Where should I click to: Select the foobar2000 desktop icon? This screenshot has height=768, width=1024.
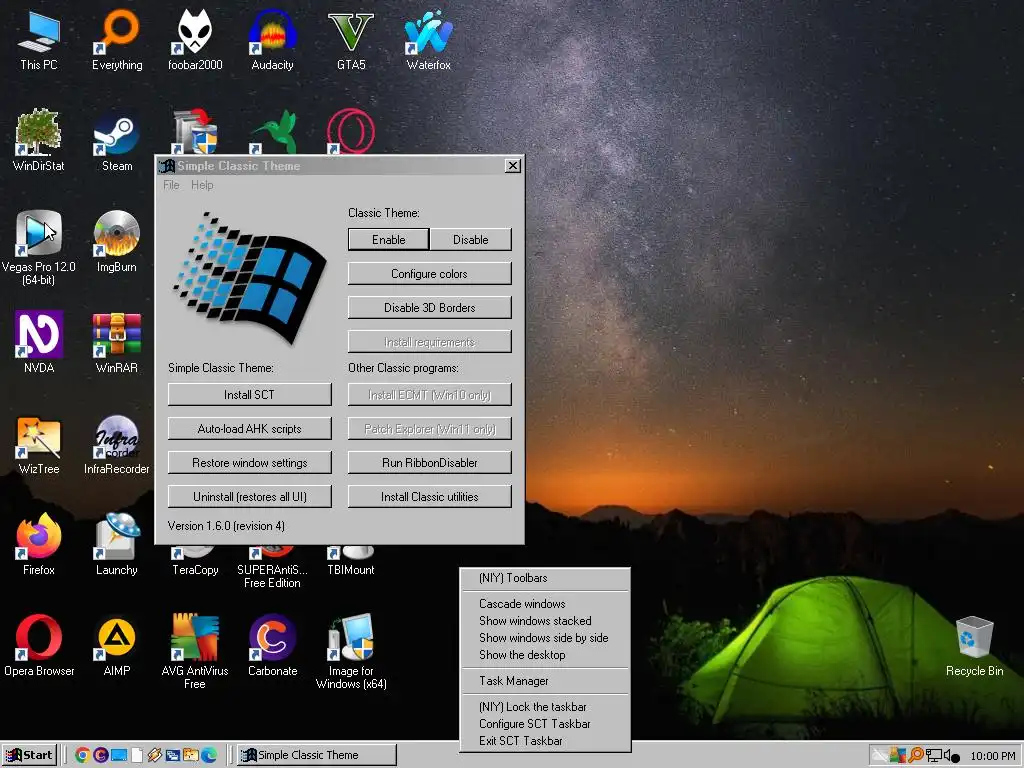195,39
